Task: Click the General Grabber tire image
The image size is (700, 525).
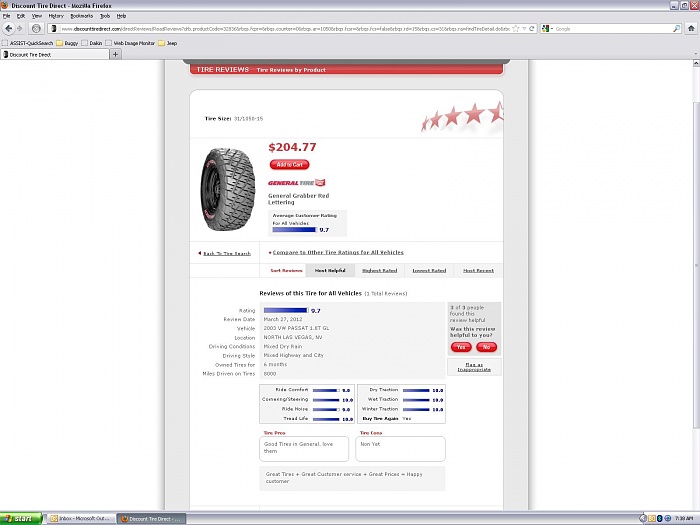Action: (x=228, y=189)
